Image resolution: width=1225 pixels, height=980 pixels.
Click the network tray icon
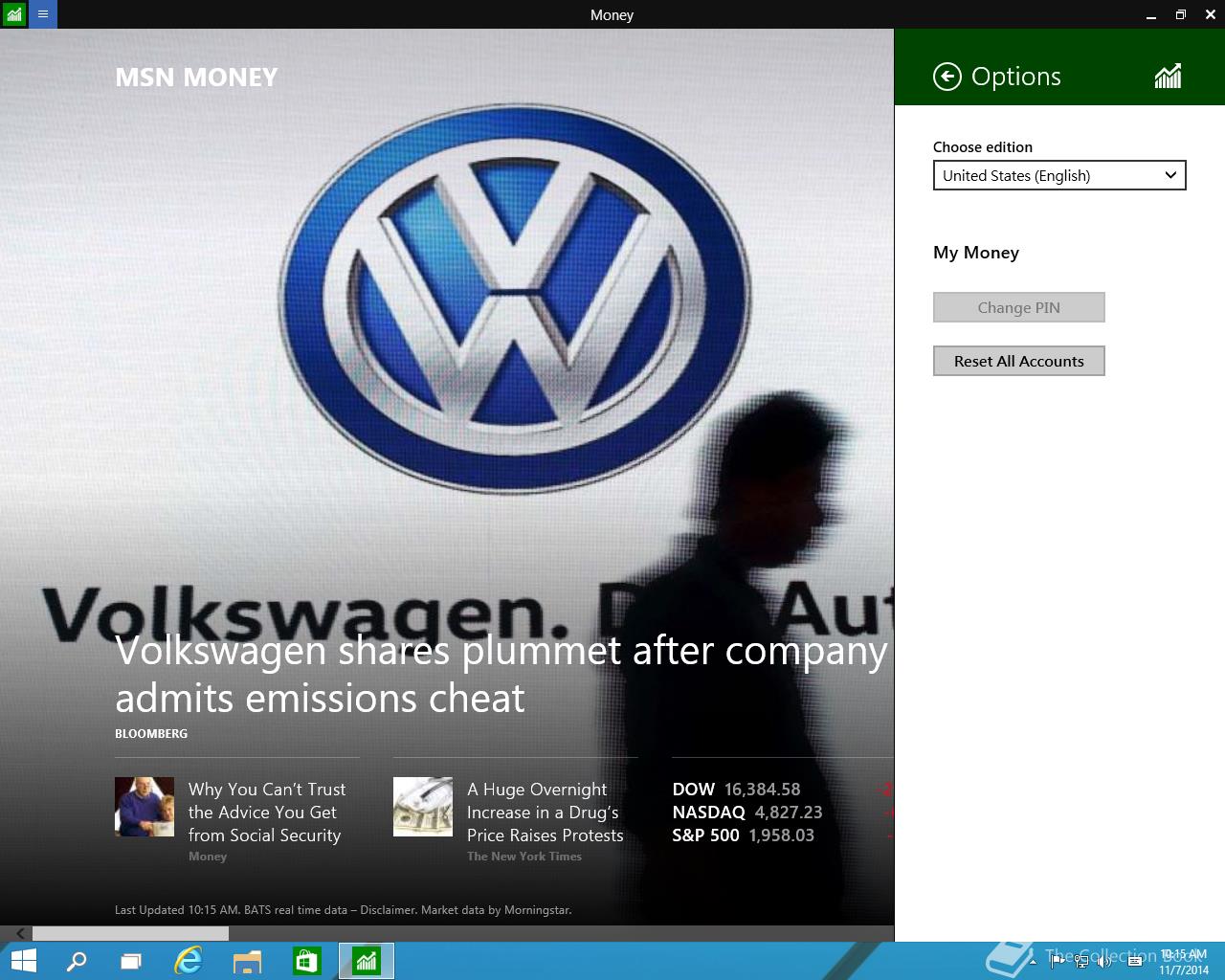[1081, 961]
